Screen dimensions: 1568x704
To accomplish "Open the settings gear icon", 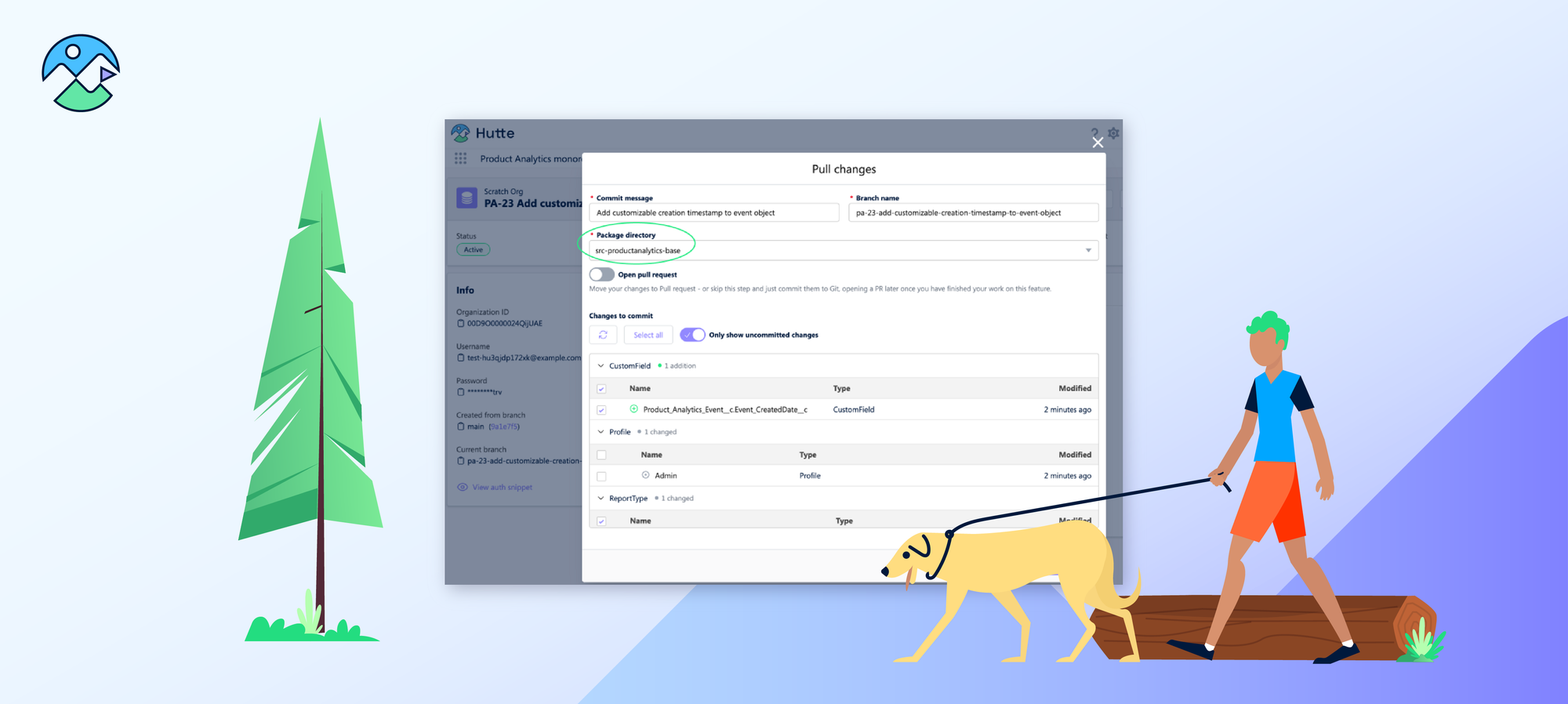I will [x=1113, y=133].
